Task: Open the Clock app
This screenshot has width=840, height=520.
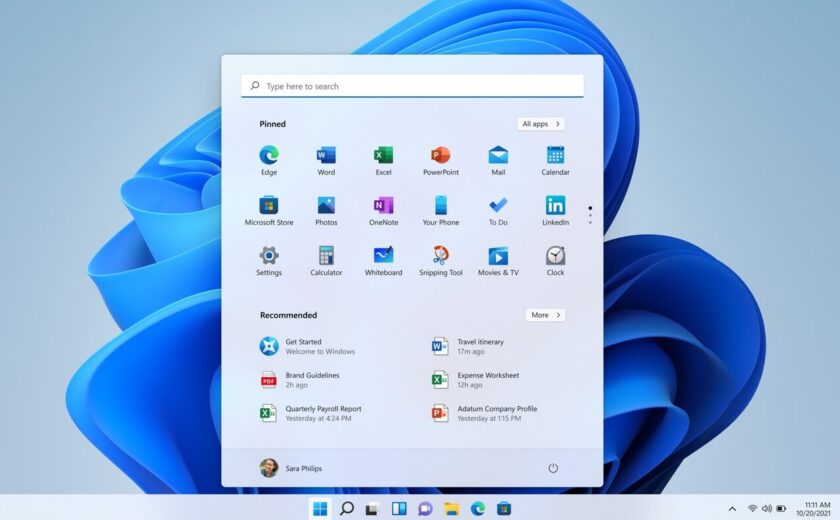Action: (556, 261)
